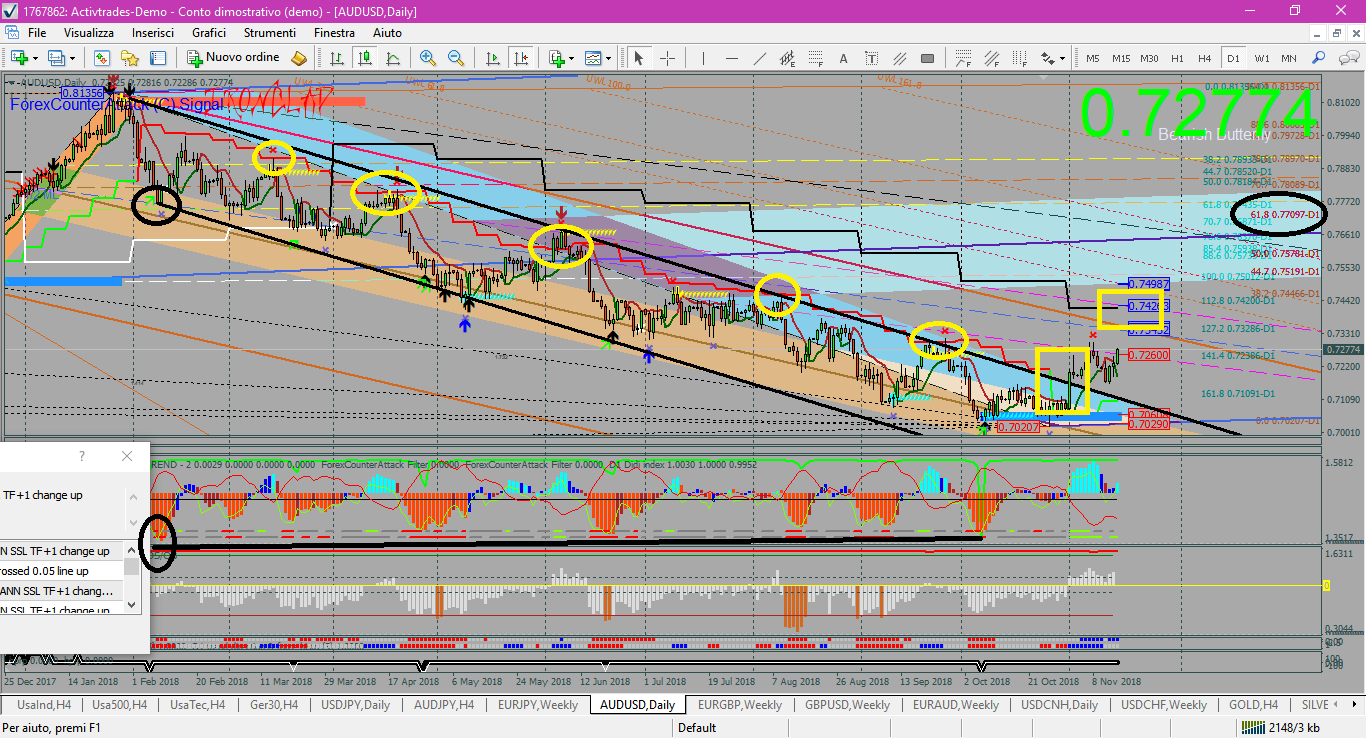Expand the profiles dropdown arrow
The height and width of the screenshot is (738, 1366).
(73, 58)
